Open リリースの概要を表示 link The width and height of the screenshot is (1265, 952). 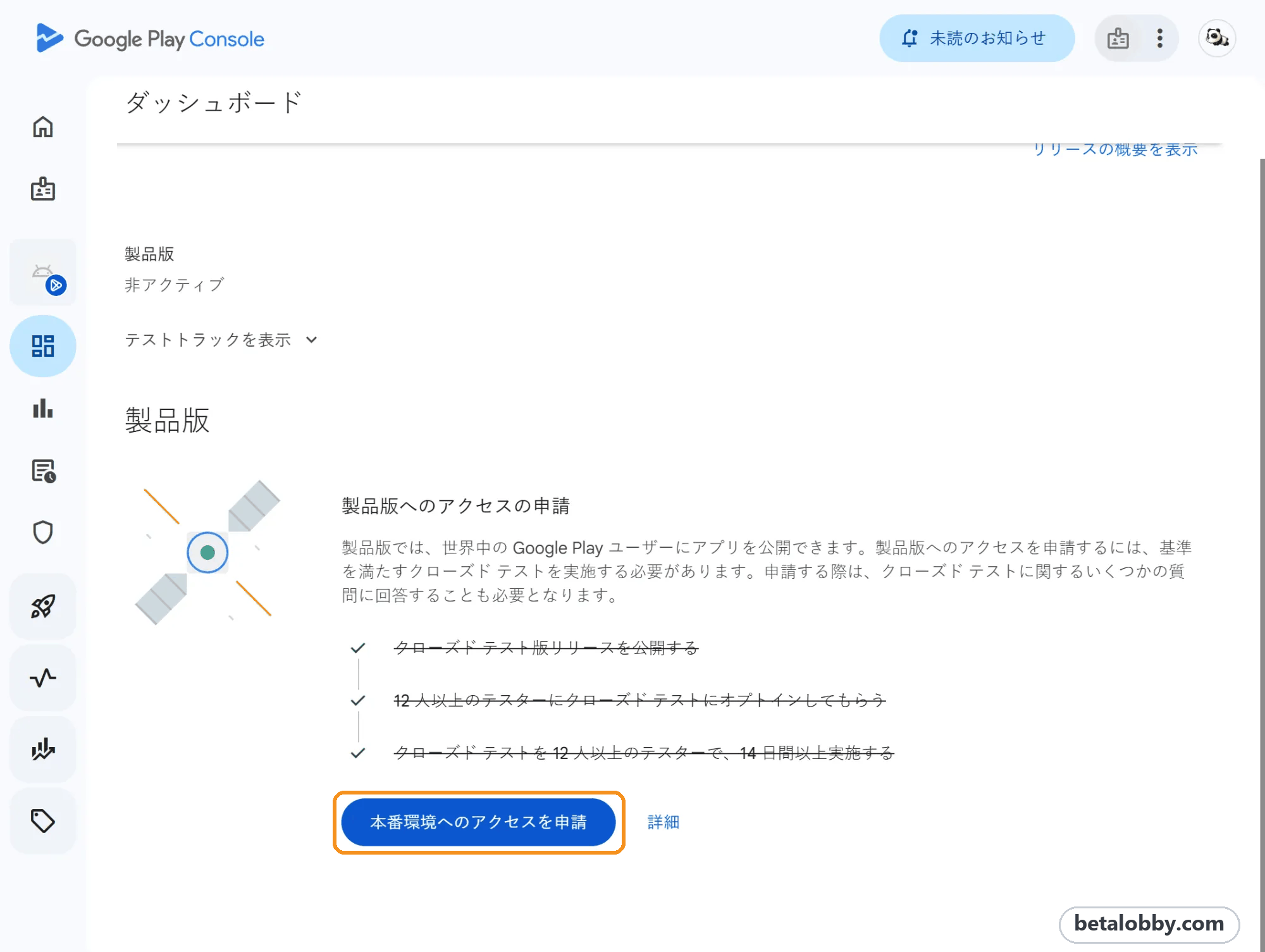pos(1115,150)
